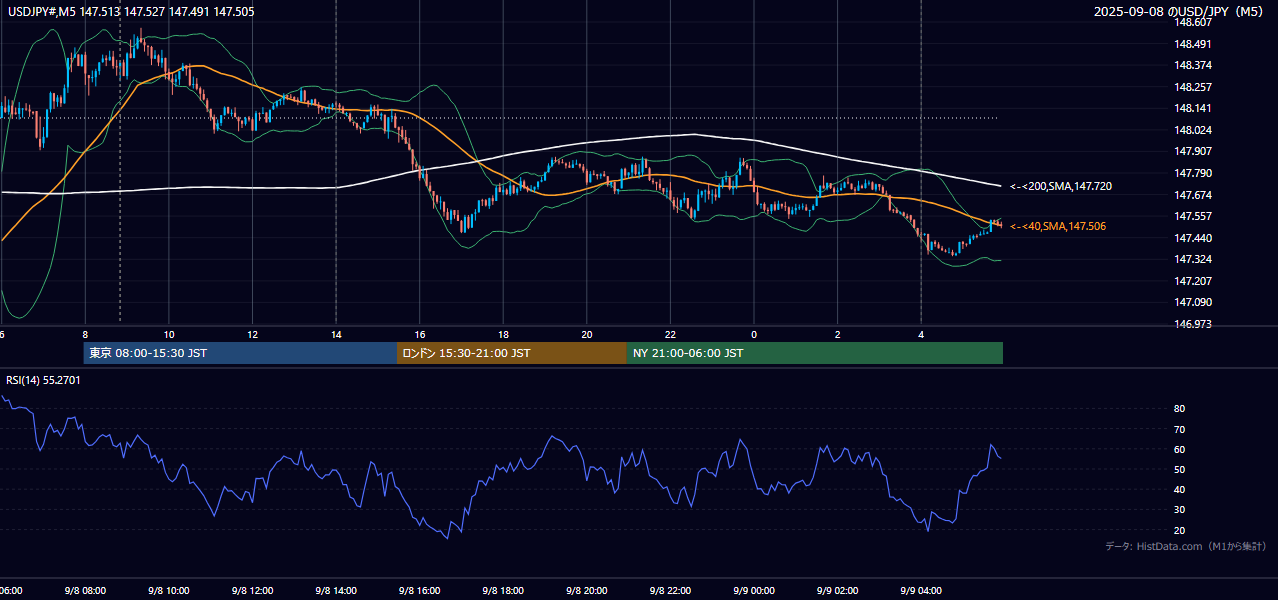The width and height of the screenshot is (1278, 600).
Task: Click price scale value 148.257
Action: click(1194, 87)
